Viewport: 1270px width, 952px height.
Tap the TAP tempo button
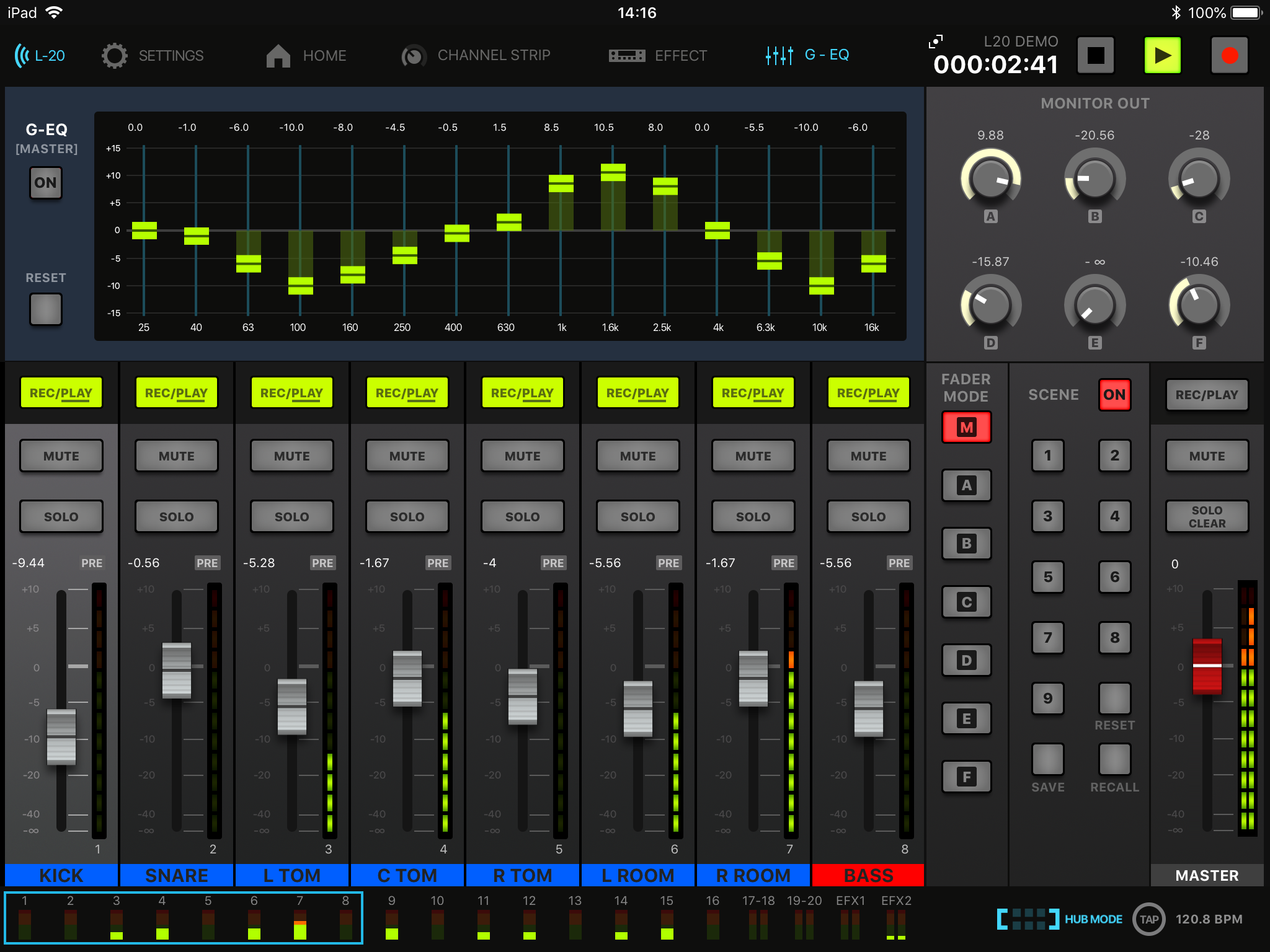click(1149, 919)
